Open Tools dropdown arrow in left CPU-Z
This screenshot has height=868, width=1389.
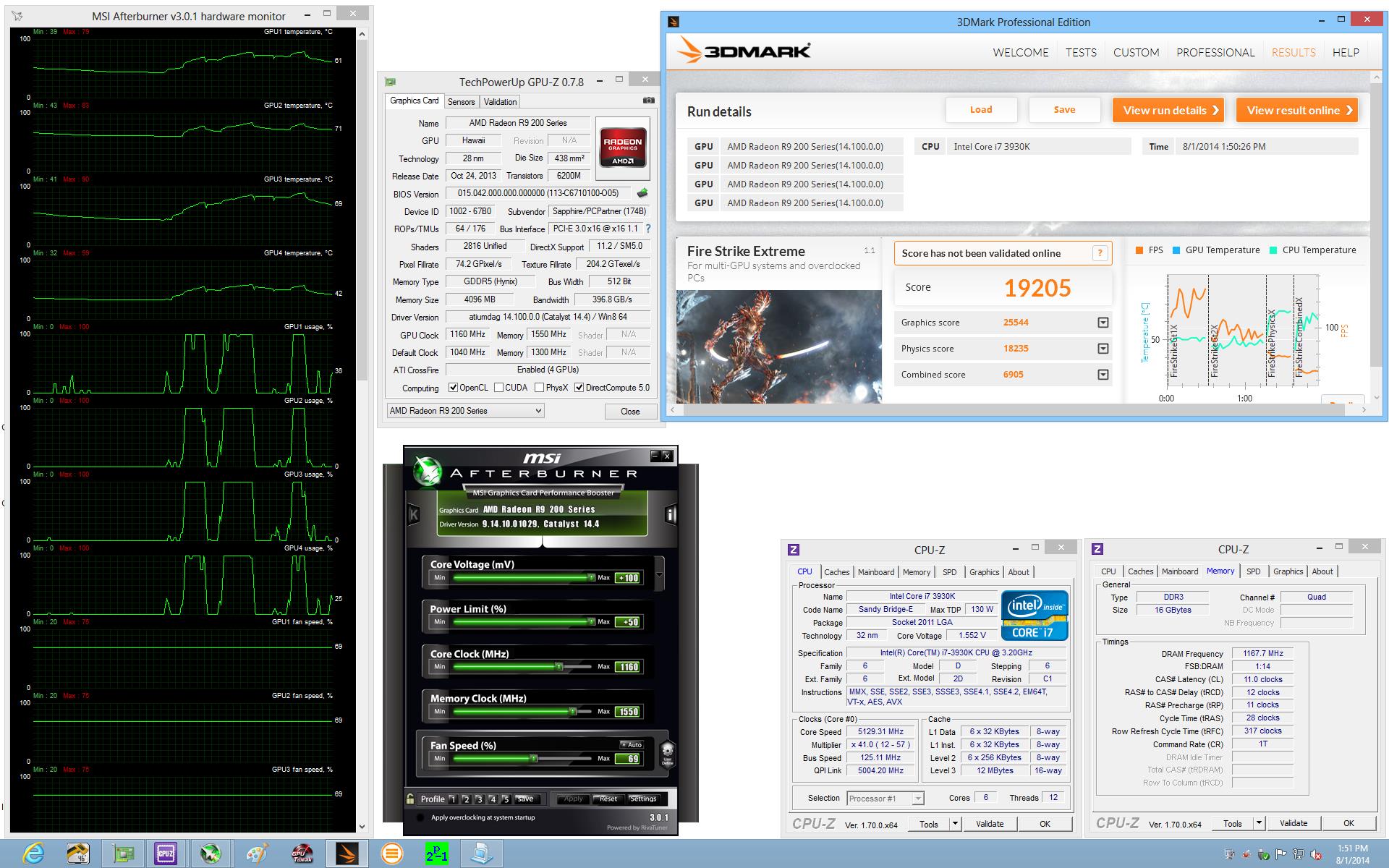pos(955,823)
